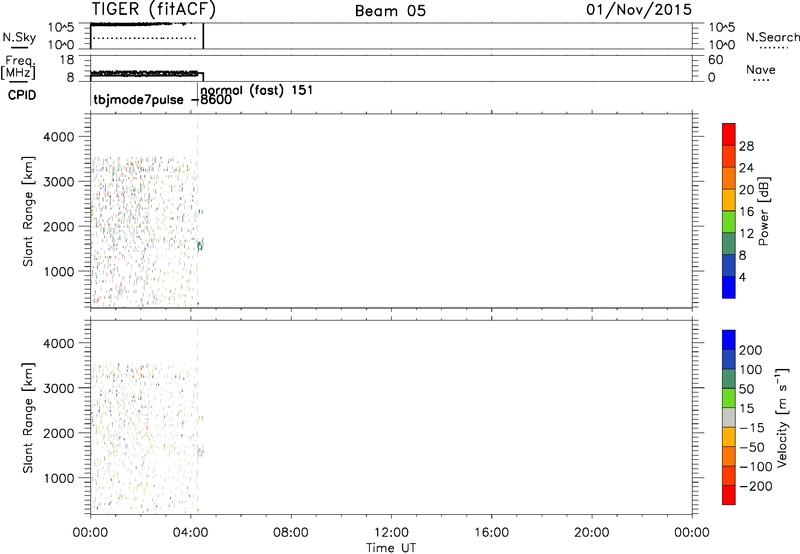Click the '20:00' time axis label

click(592, 533)
